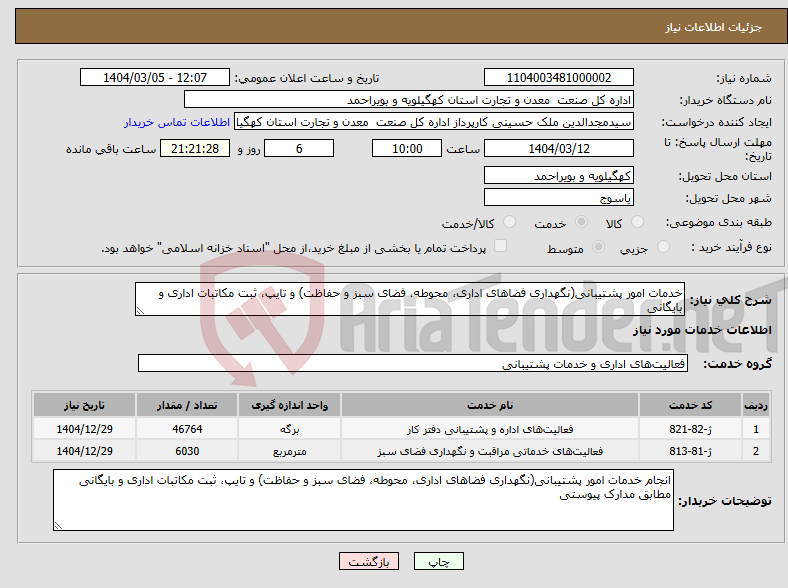The height and width of the screenshot is (588, 788).
Task: Click the ردیف column header
Action: tap(755, 405)
